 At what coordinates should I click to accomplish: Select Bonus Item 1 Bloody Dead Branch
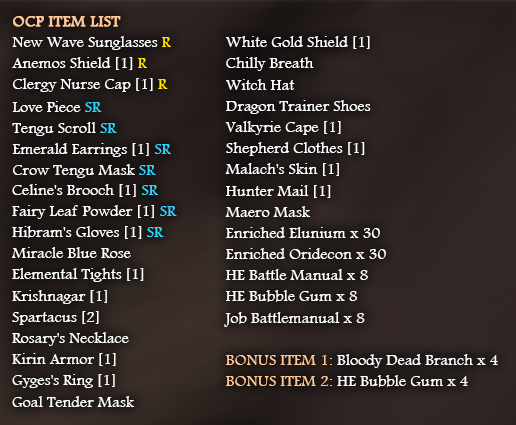tap(362, 360)
